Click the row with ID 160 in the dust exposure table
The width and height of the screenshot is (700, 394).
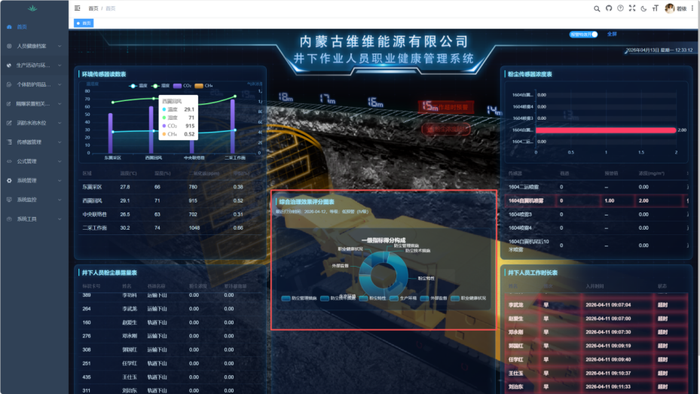click(170, 322)
